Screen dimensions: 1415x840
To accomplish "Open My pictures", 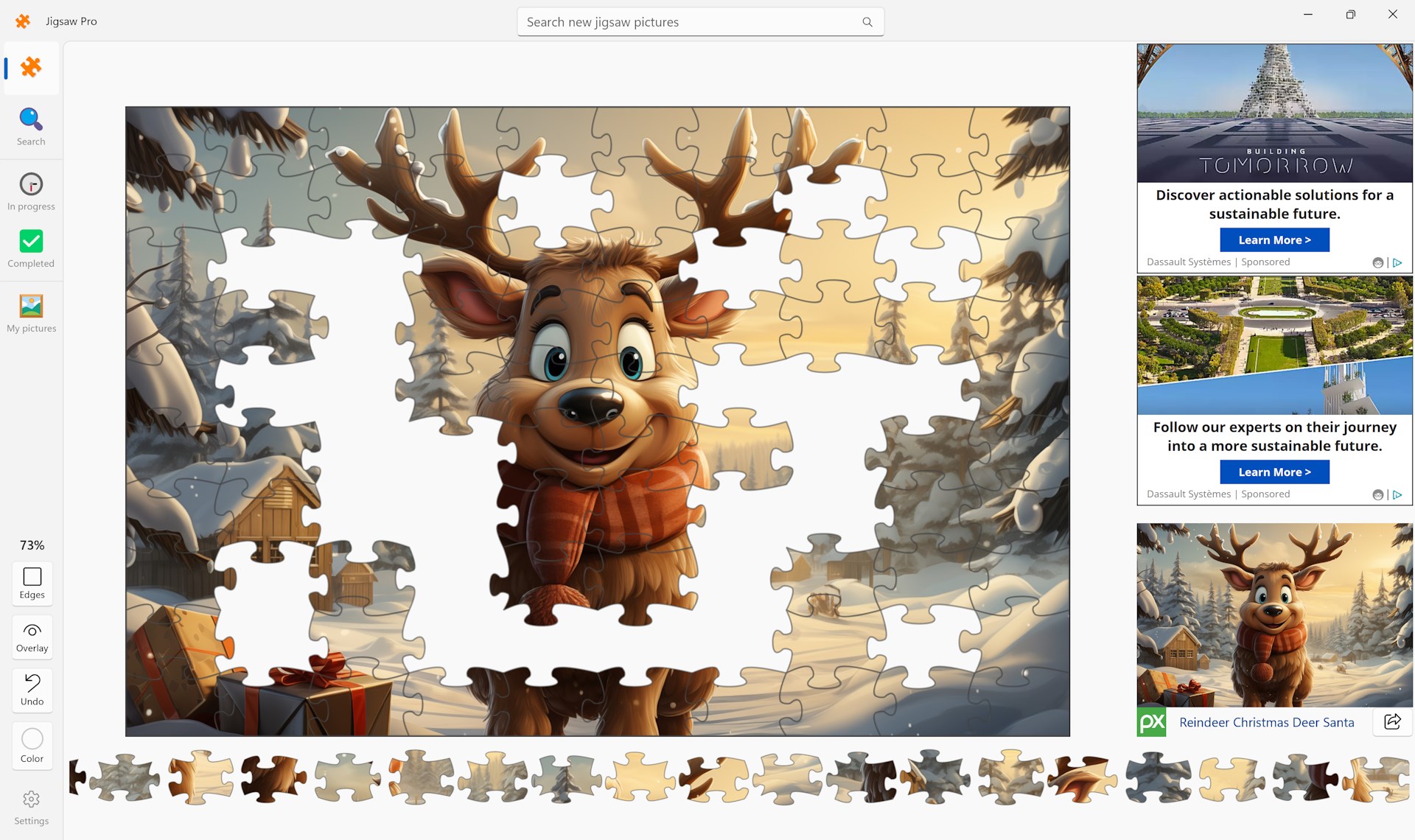I will (x=31, y=312).
